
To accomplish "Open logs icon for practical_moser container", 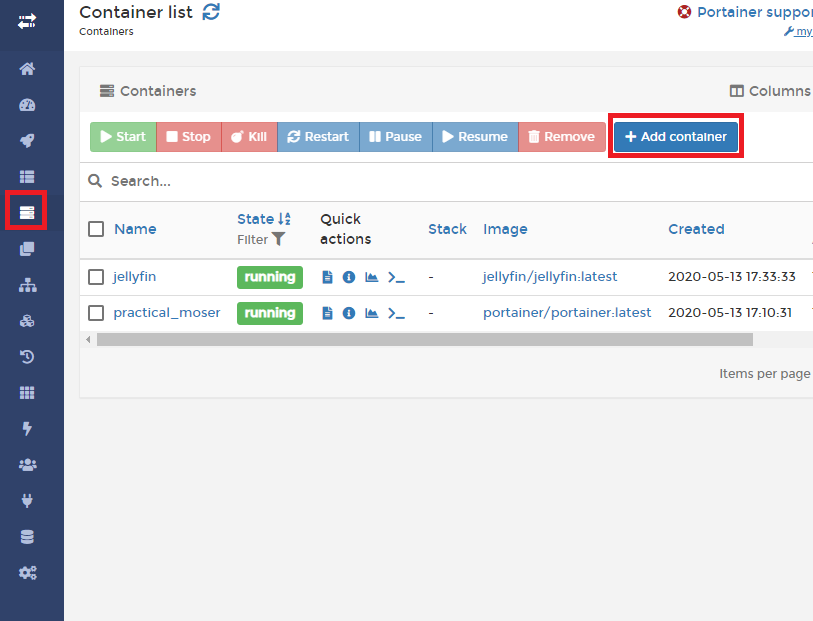I will 328,313.
